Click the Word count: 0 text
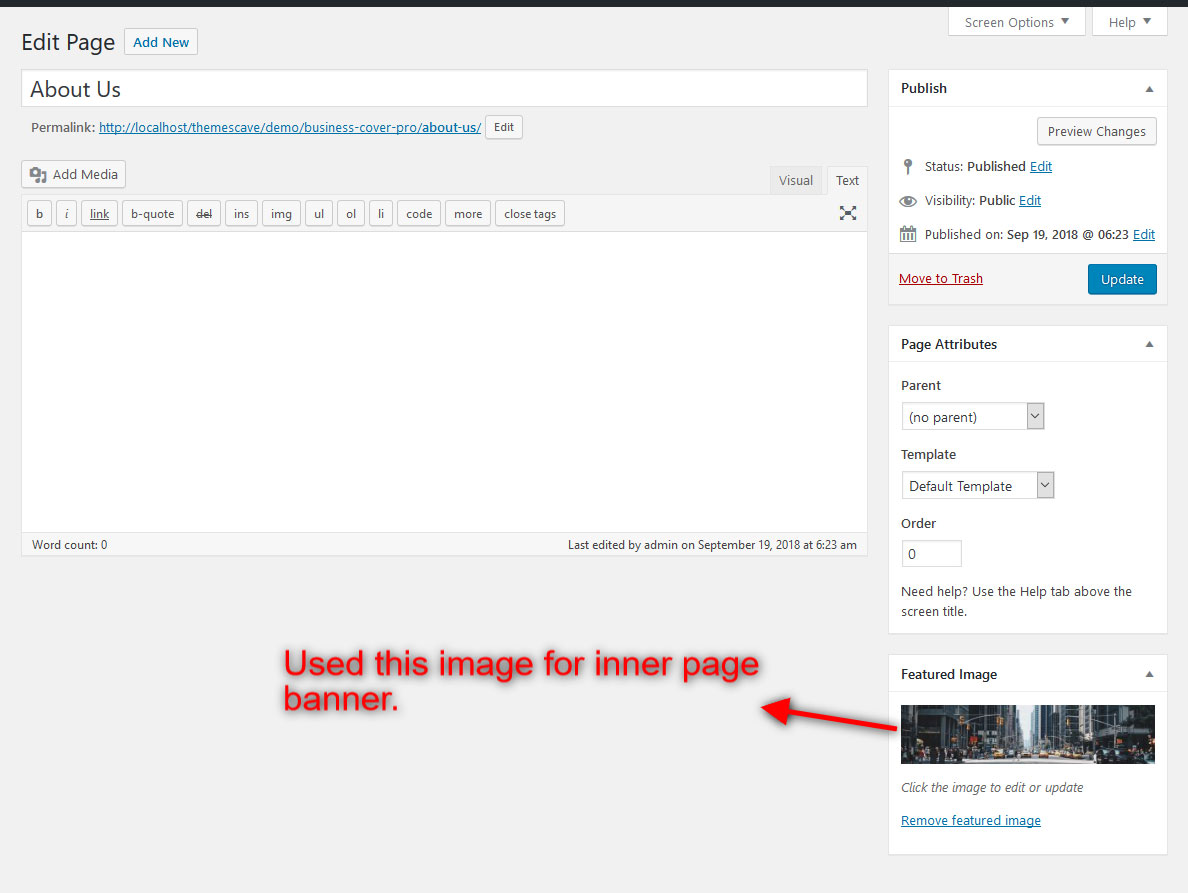The image size is (1188, 893). (70, 545)
